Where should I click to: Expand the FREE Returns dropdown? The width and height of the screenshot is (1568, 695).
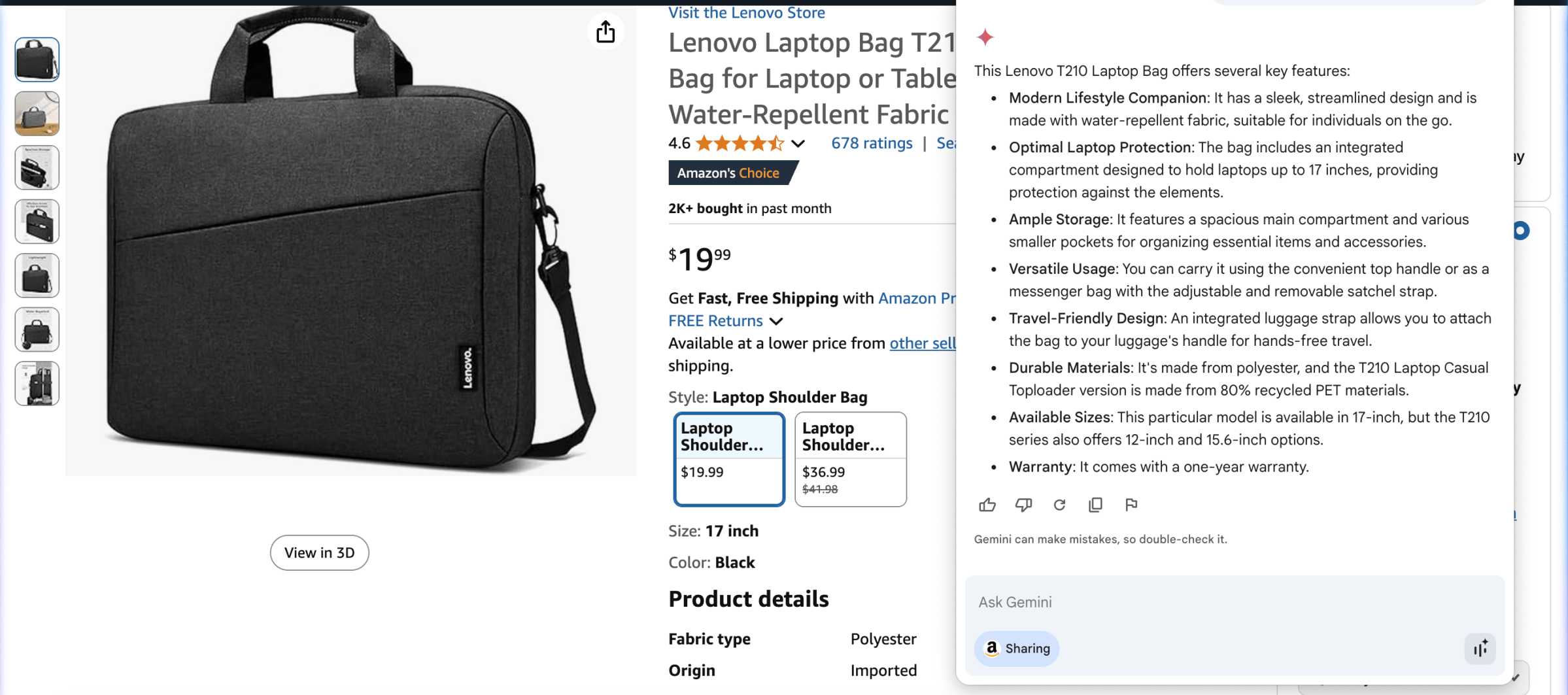[x=776, y=321]
